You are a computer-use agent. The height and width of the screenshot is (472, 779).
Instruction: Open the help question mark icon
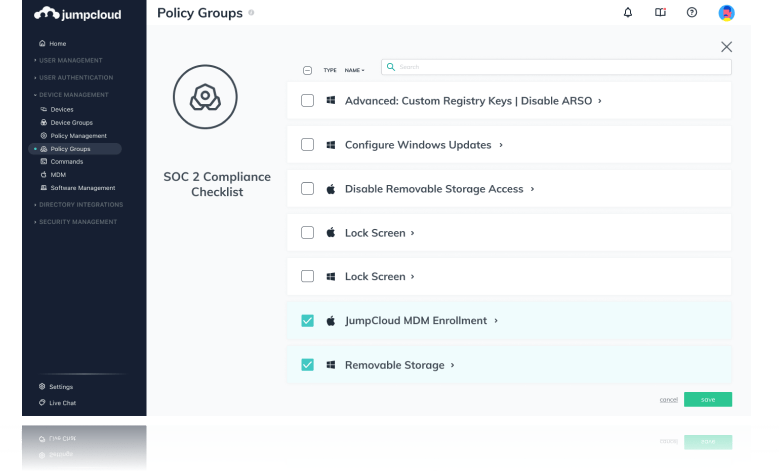692,12
